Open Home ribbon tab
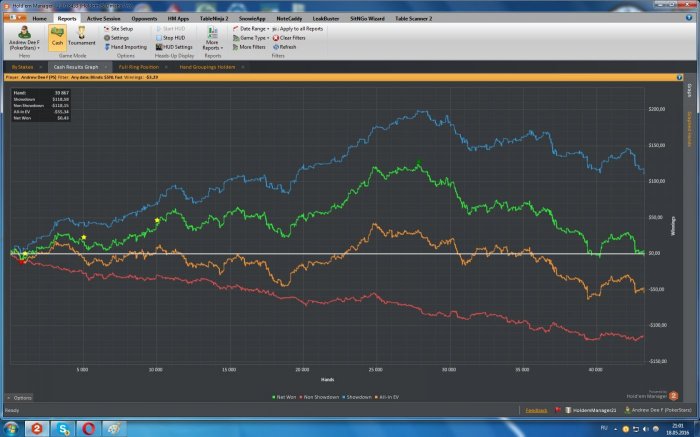 39,18
